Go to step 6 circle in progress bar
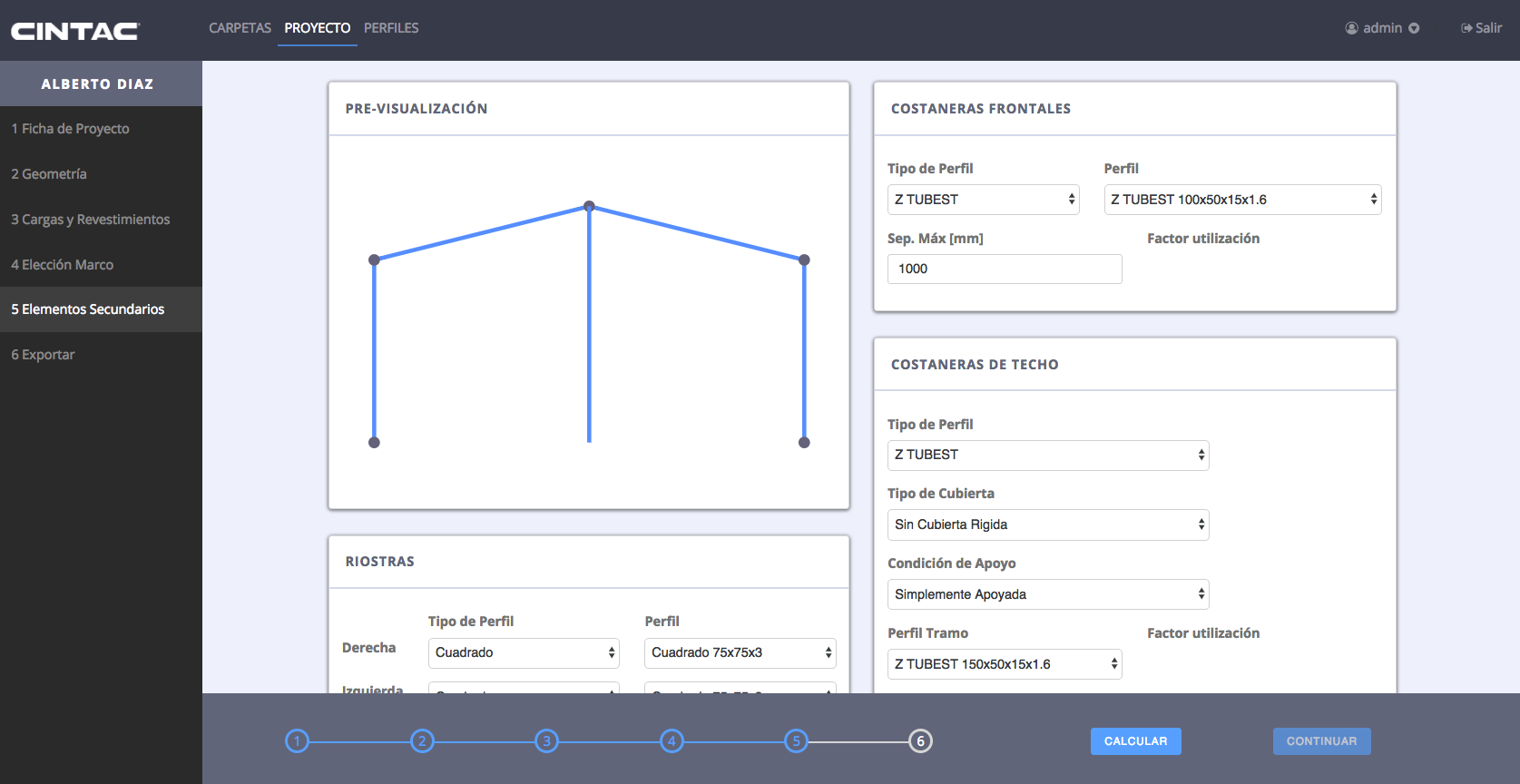The image size is (1520, 784). [920, 741]
